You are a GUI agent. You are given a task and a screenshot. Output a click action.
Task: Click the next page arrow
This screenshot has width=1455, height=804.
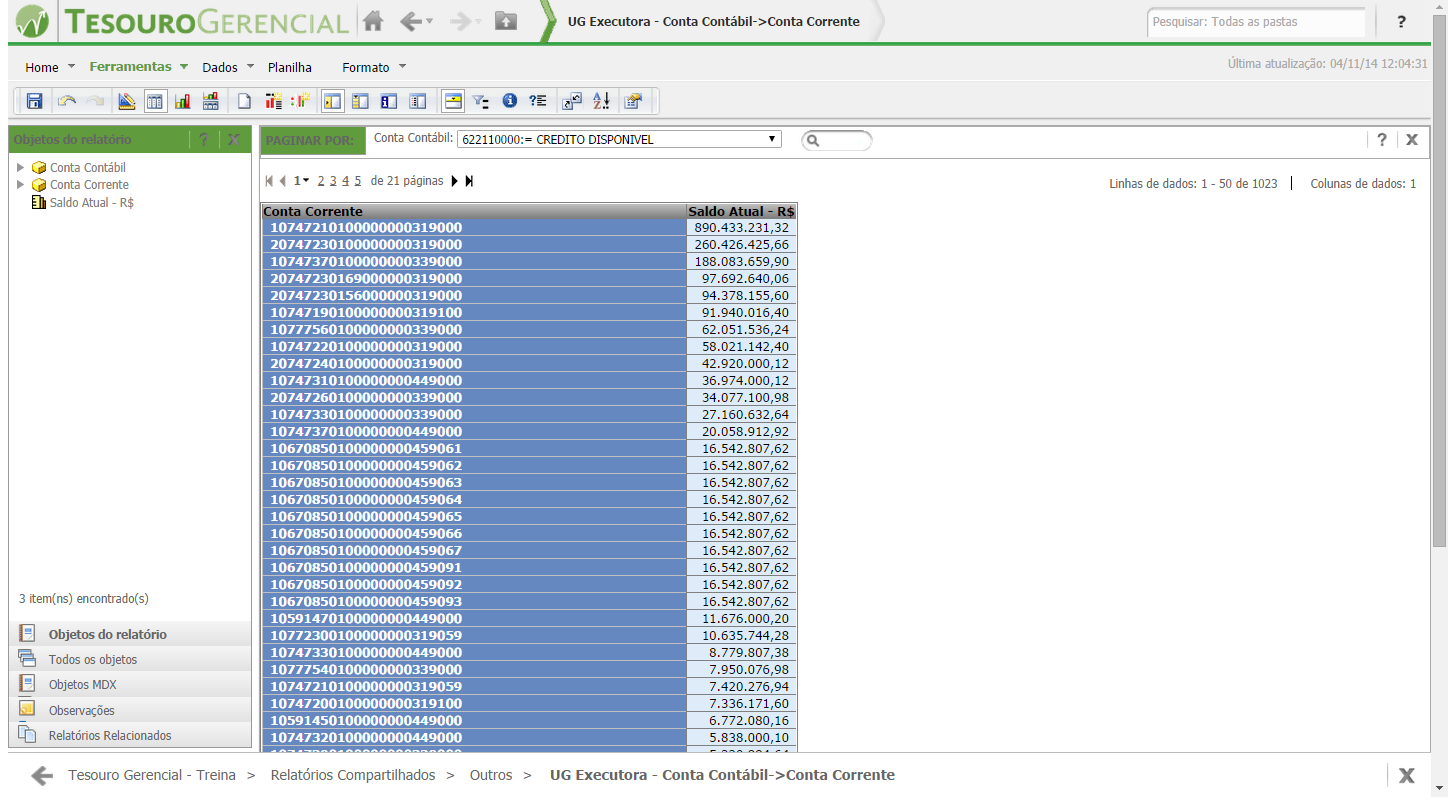pos(455,181)
